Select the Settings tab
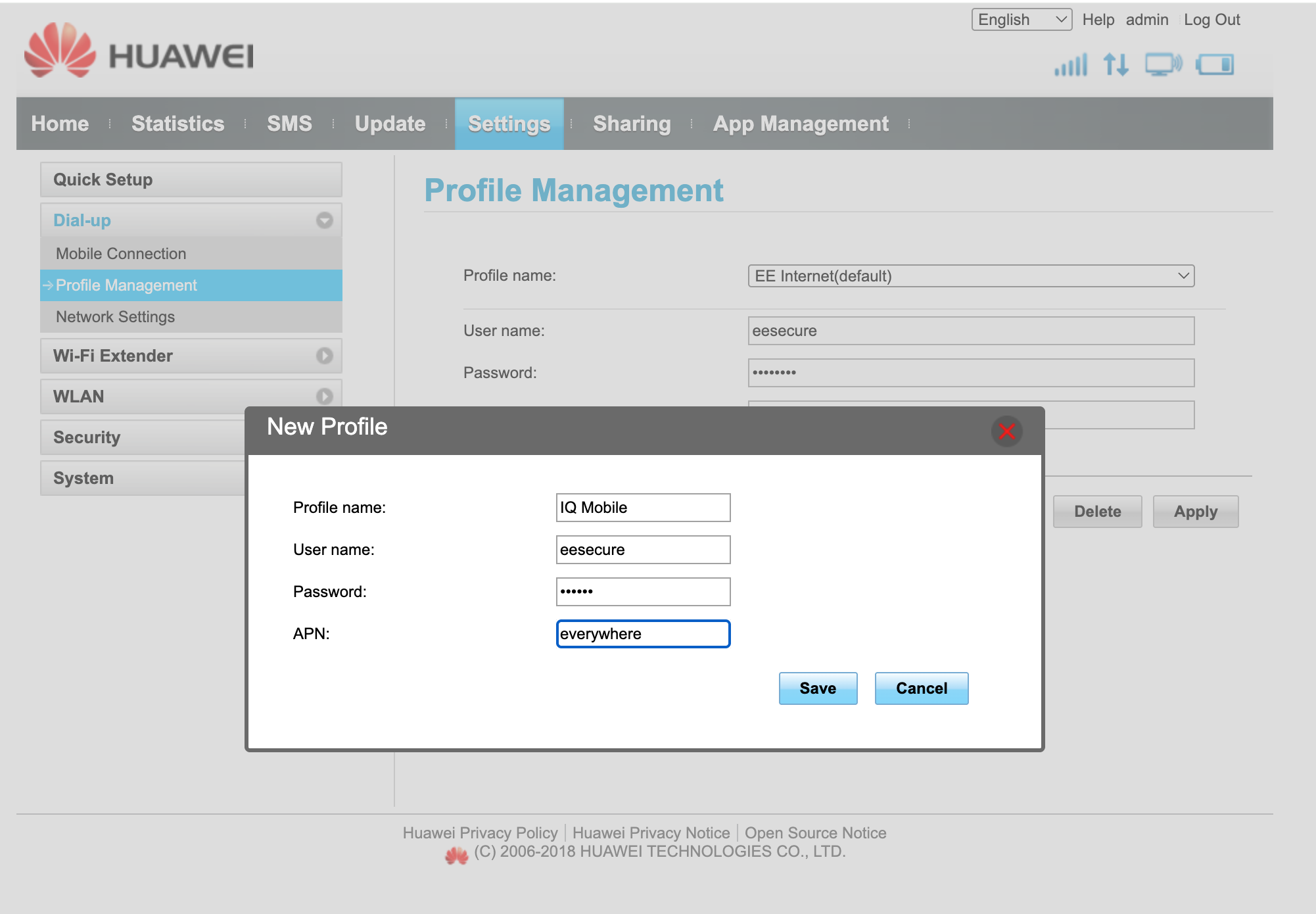Viewport: 1316px width, 914px height. [509, 124]
